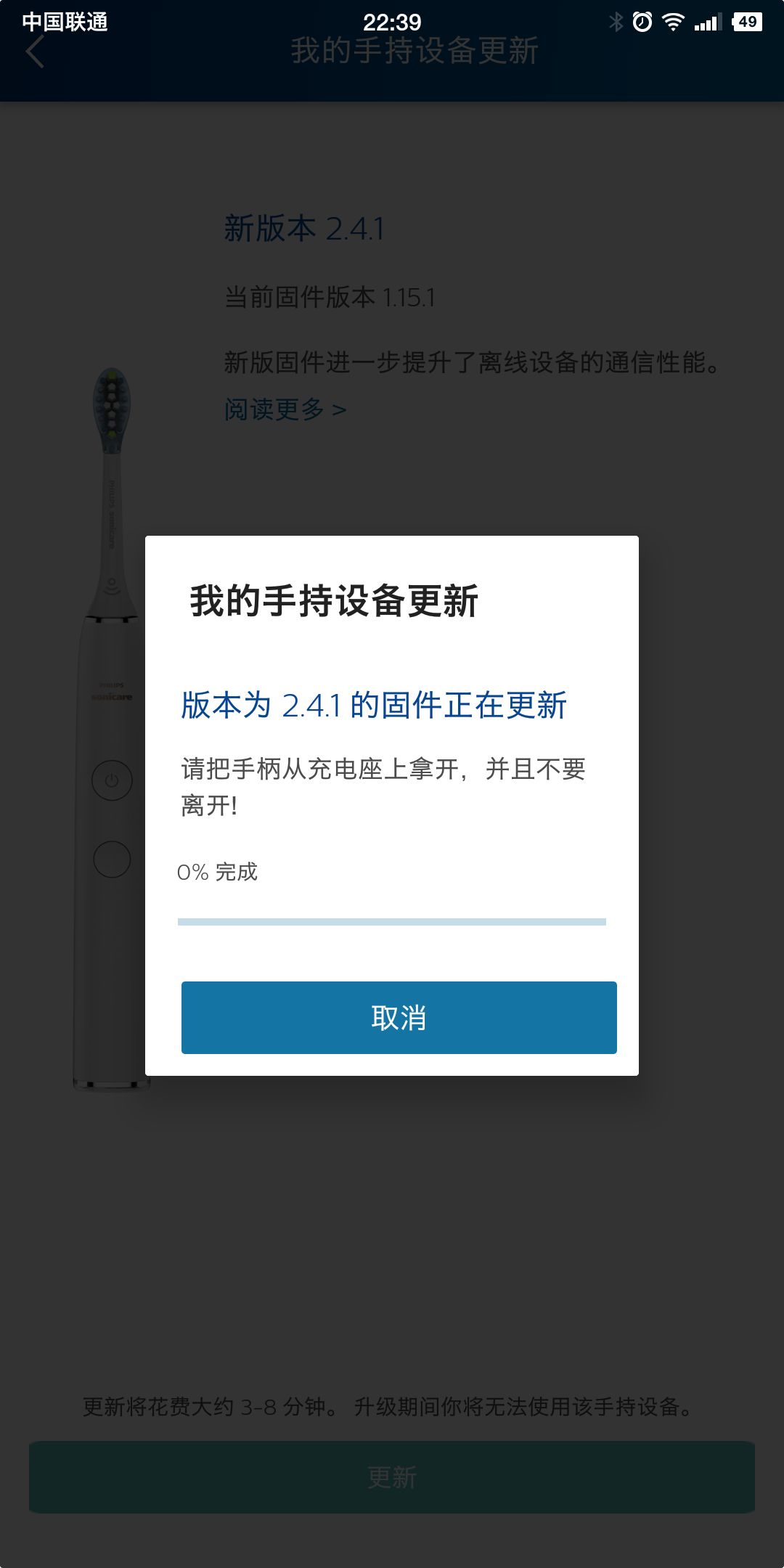Tap the 新版本 2.4.1 heading

(x=304, y=229)
